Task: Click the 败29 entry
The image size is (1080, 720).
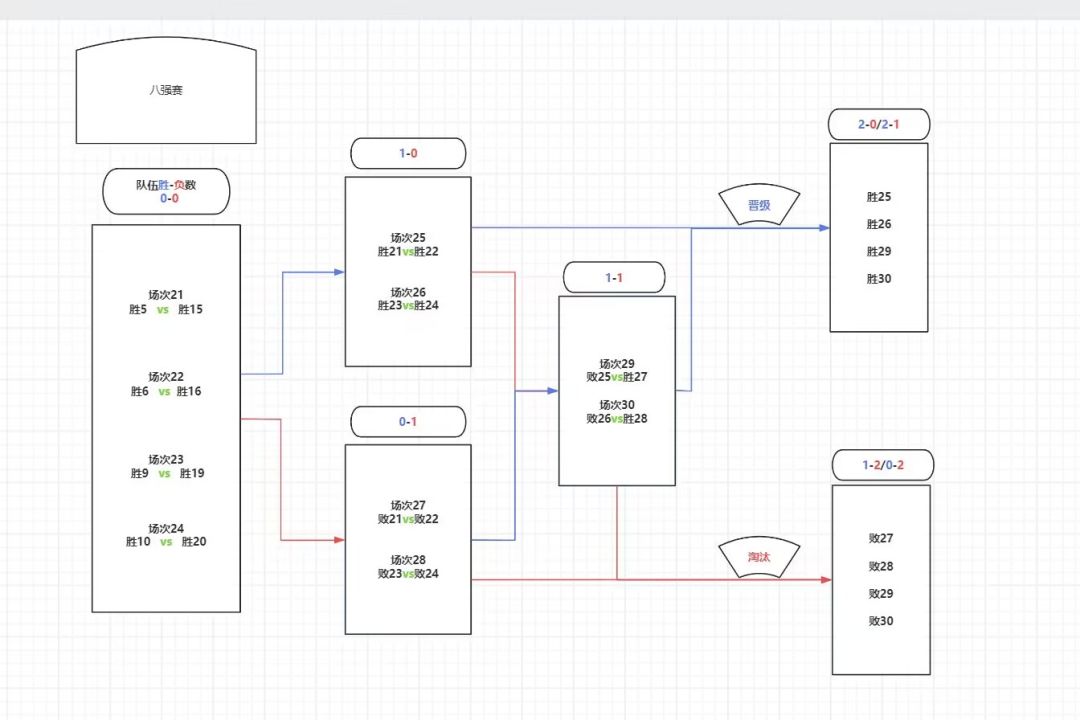Action: point(881,593)
